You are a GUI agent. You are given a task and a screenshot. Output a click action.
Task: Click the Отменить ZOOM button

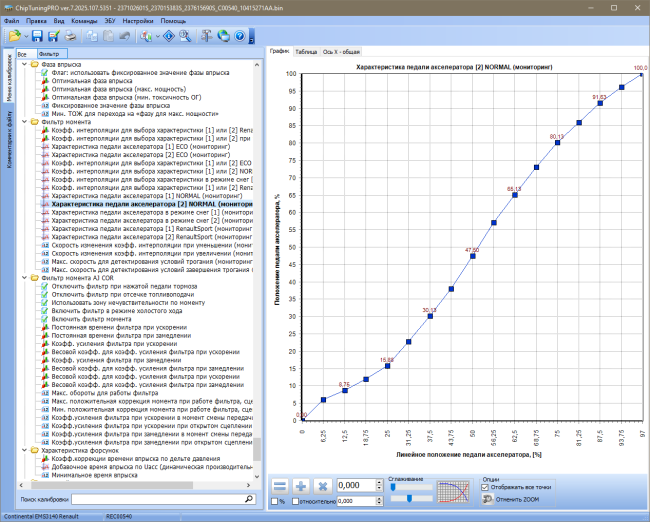pos(511,500)
